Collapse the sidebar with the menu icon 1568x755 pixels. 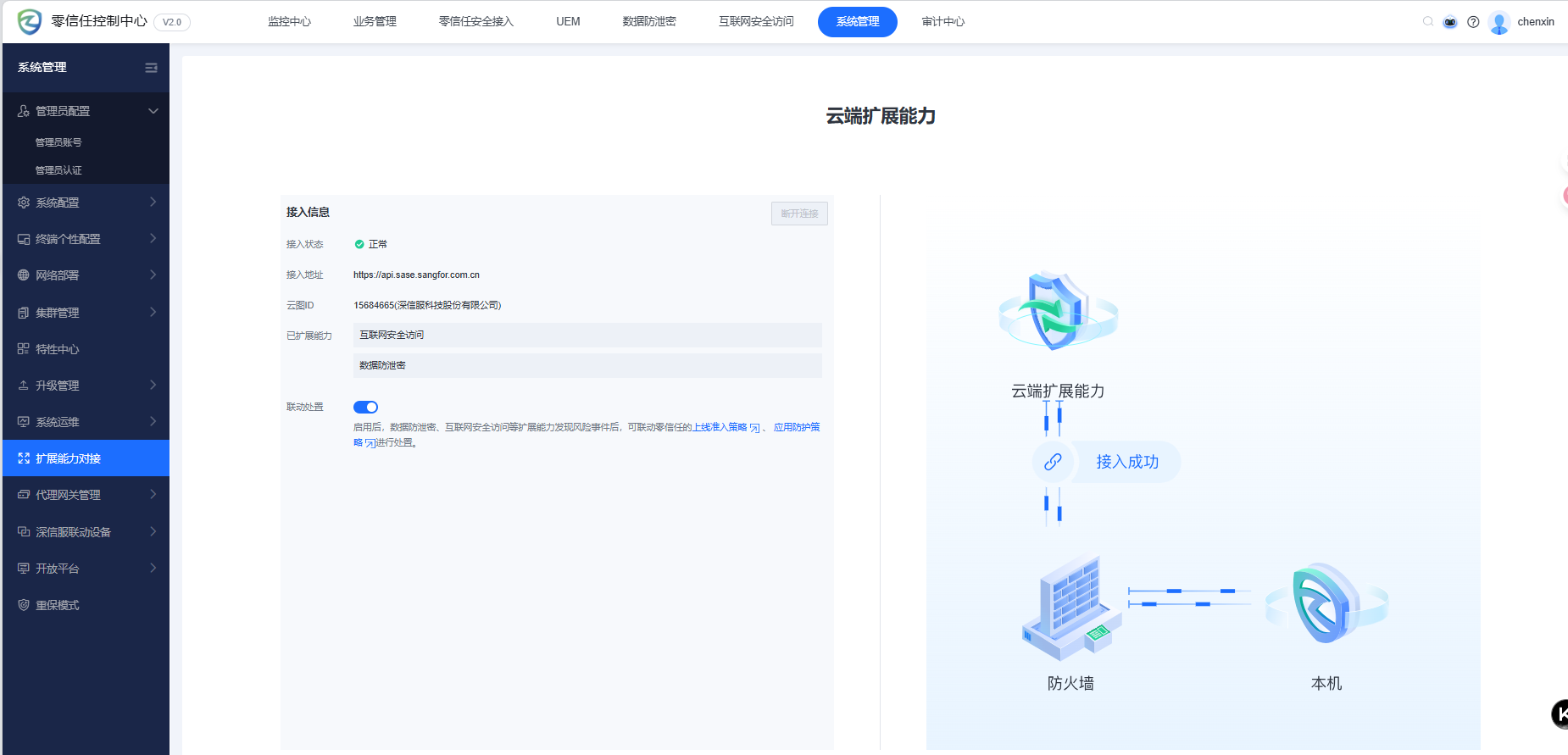[151, 68]
